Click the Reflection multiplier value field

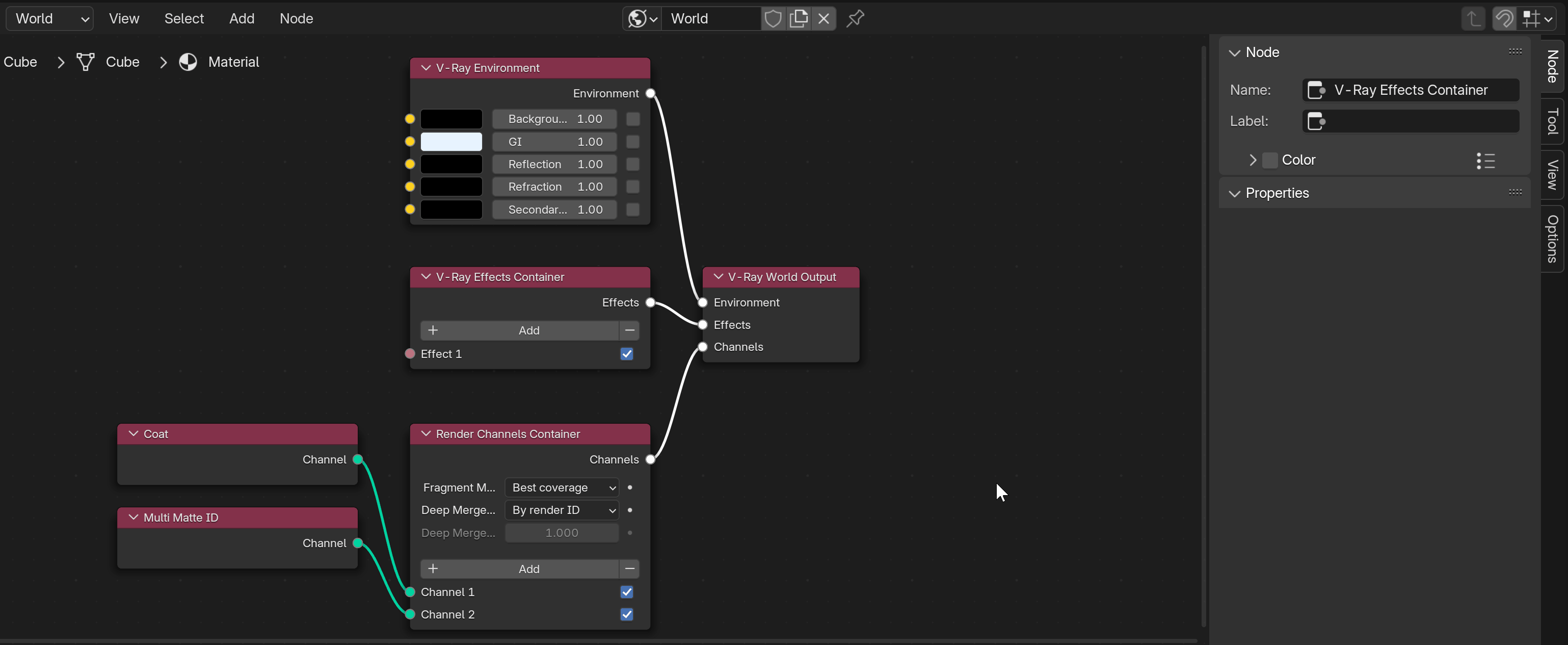point(554,165)
